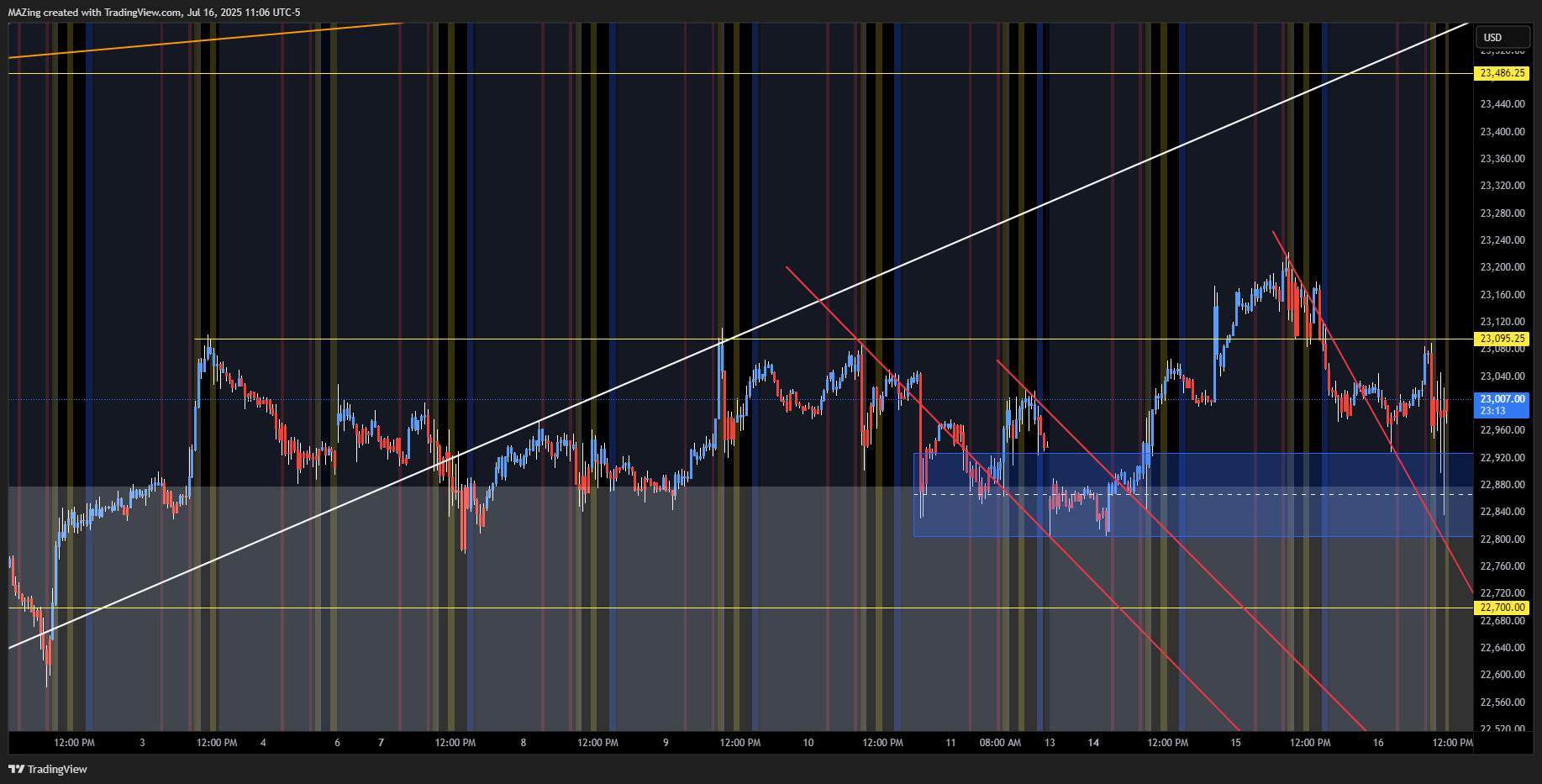Image resolution: width=1542 pixels, height=784 pixels.
Task: Click date label 16 on time axis
Action: pyautogui.click(x=1378, y=743)
